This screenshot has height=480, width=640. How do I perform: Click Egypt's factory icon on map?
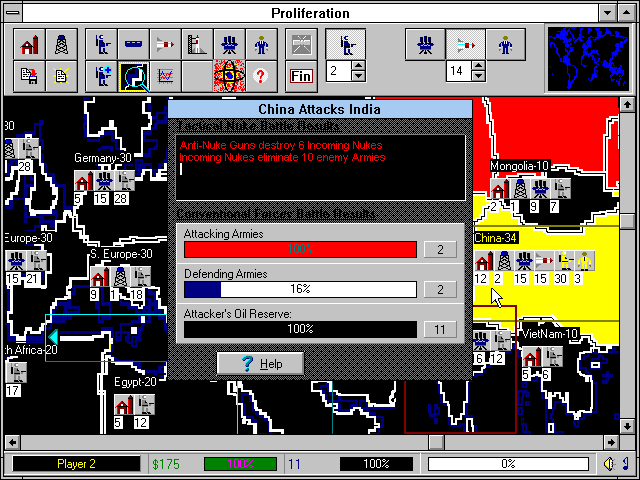[124, 404]
